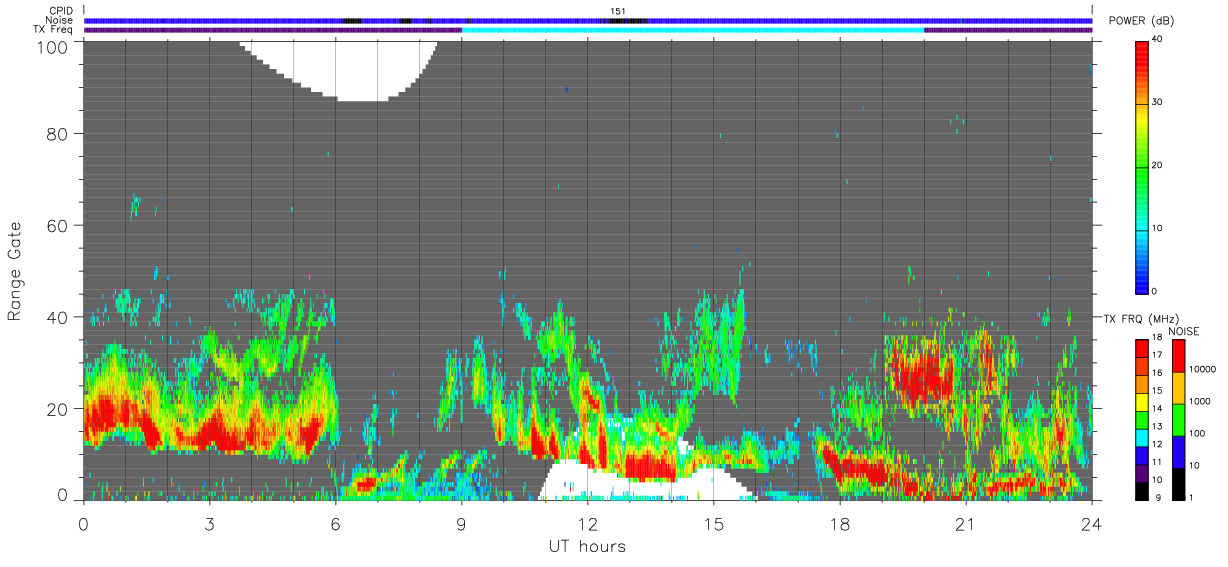Click the 1 label on noise scale

point(1191,497)
